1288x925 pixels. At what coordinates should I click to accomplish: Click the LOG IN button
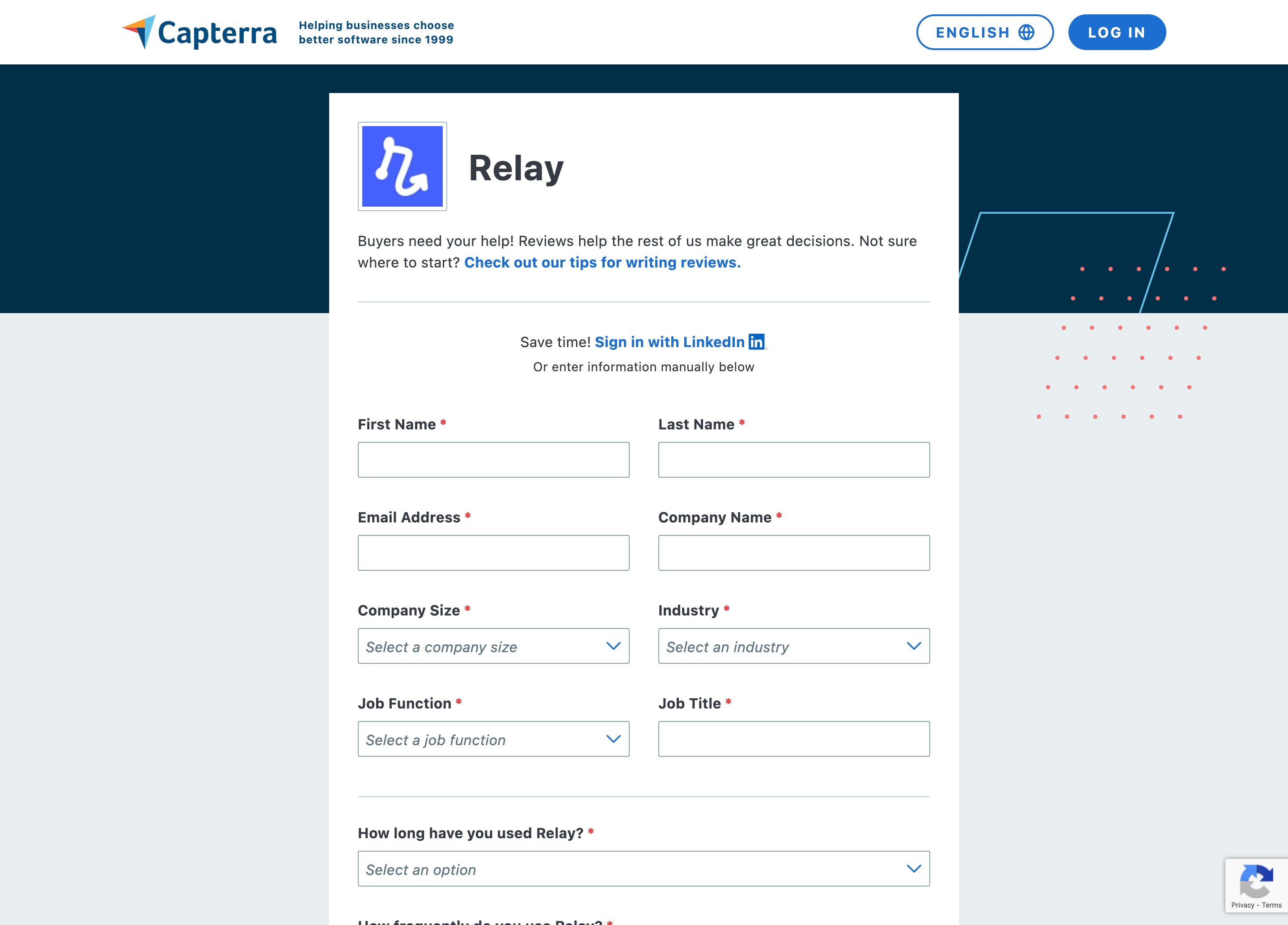1117,32
